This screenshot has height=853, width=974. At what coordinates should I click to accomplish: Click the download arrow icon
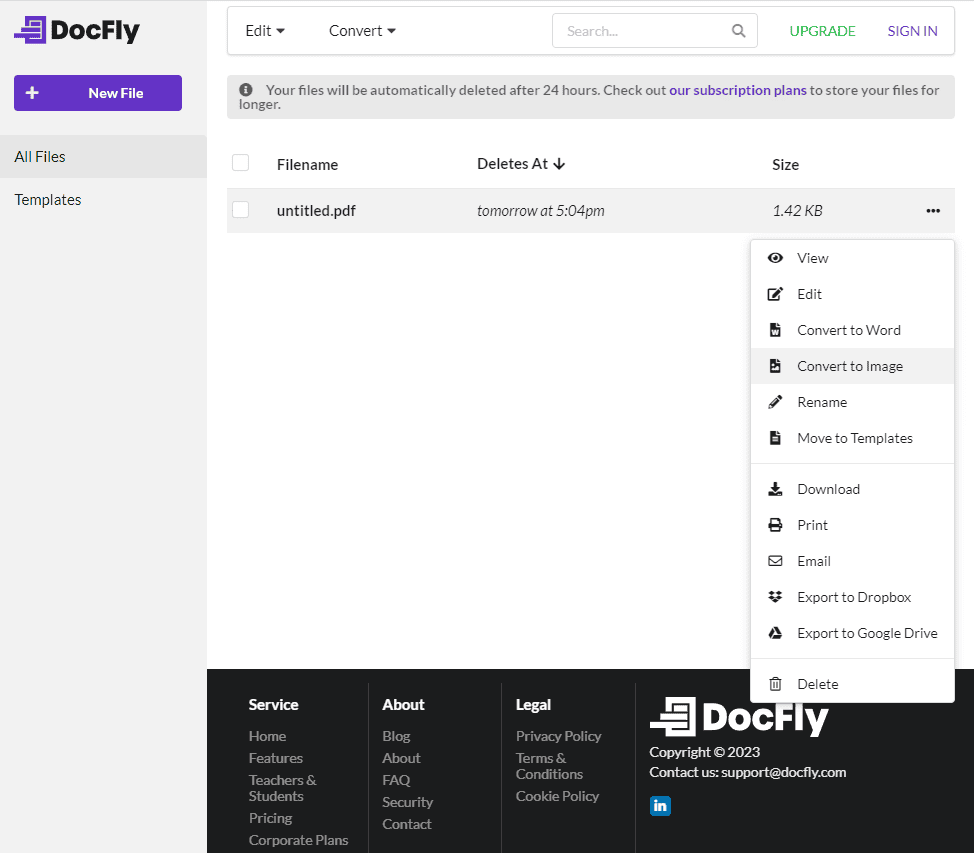(775, 489)
